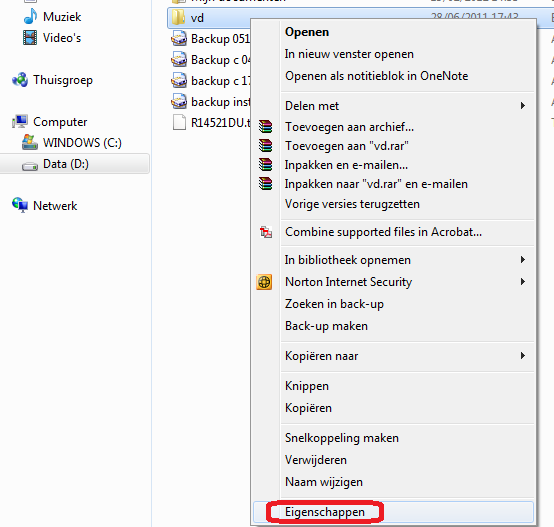Open the Norton Internet Security submenu arrow
554x527 pixels.
[x=523, y=282]
